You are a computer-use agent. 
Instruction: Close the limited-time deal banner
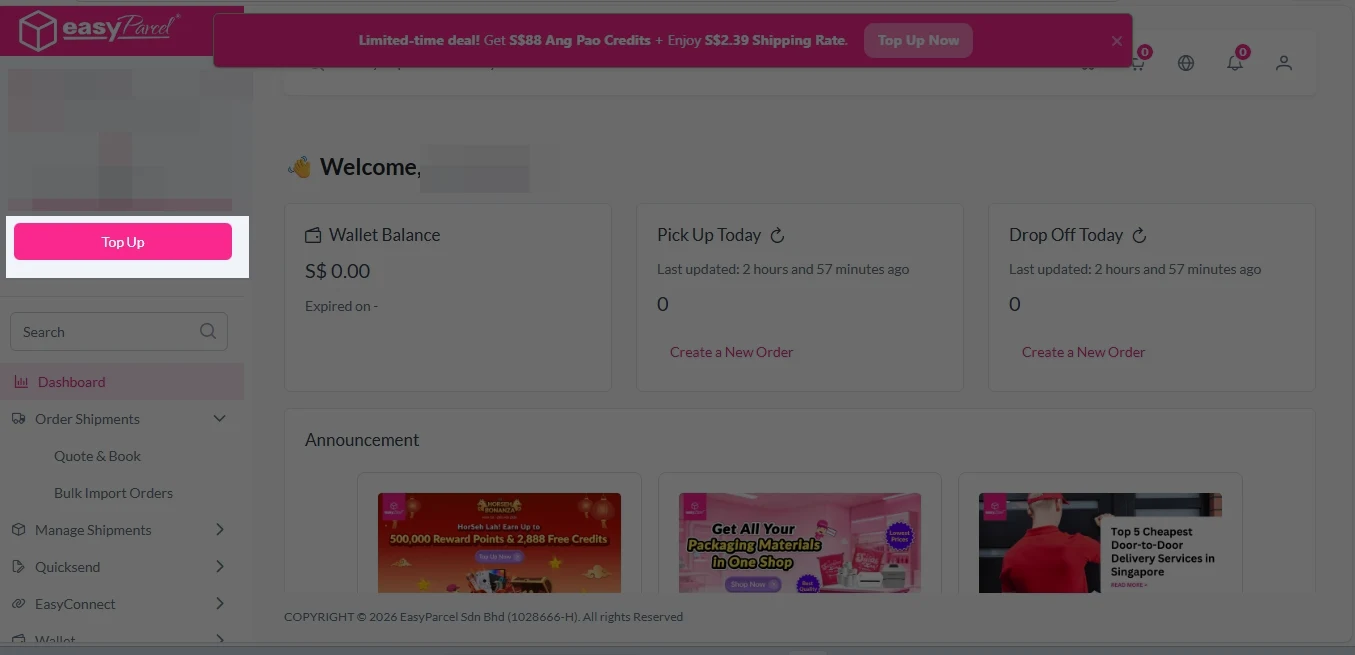pos(1117,41)
